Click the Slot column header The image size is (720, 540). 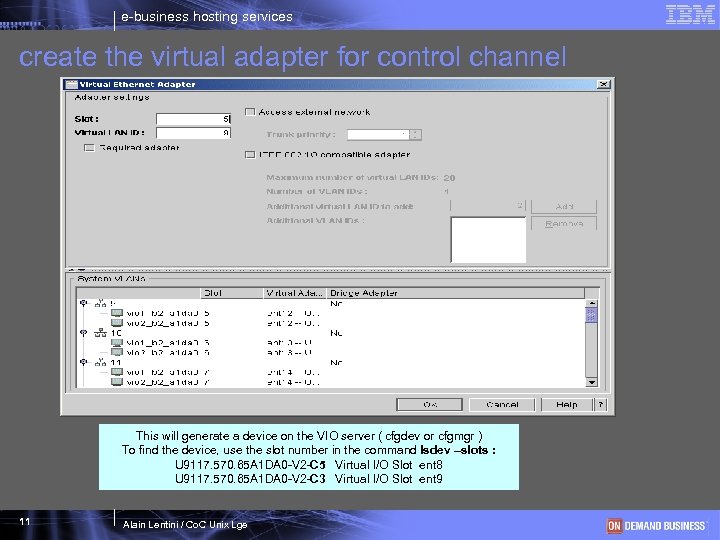coord(232,293)
